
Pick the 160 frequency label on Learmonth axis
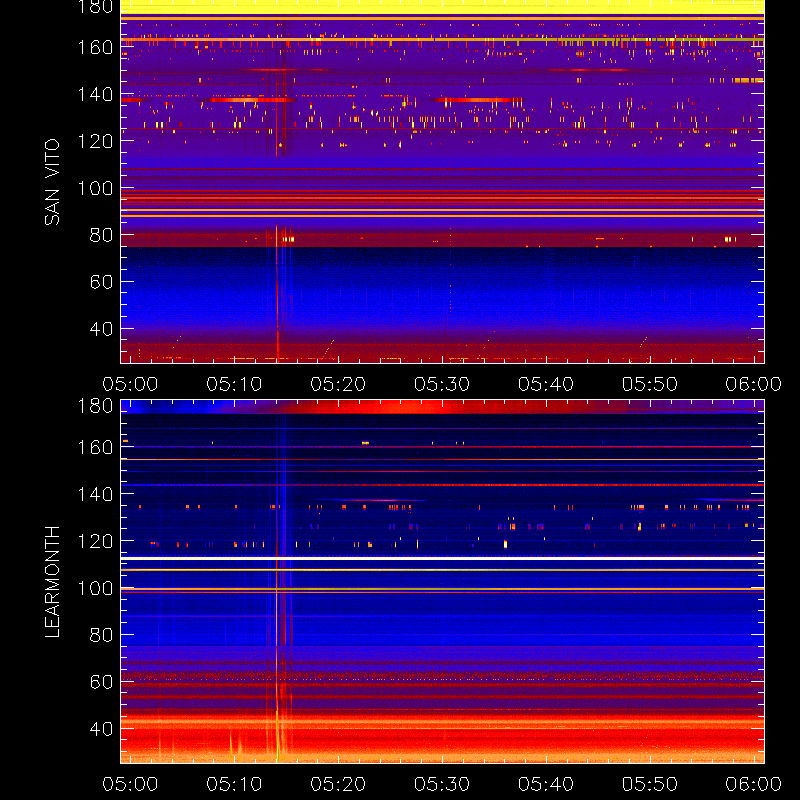[x=95, y=447]
